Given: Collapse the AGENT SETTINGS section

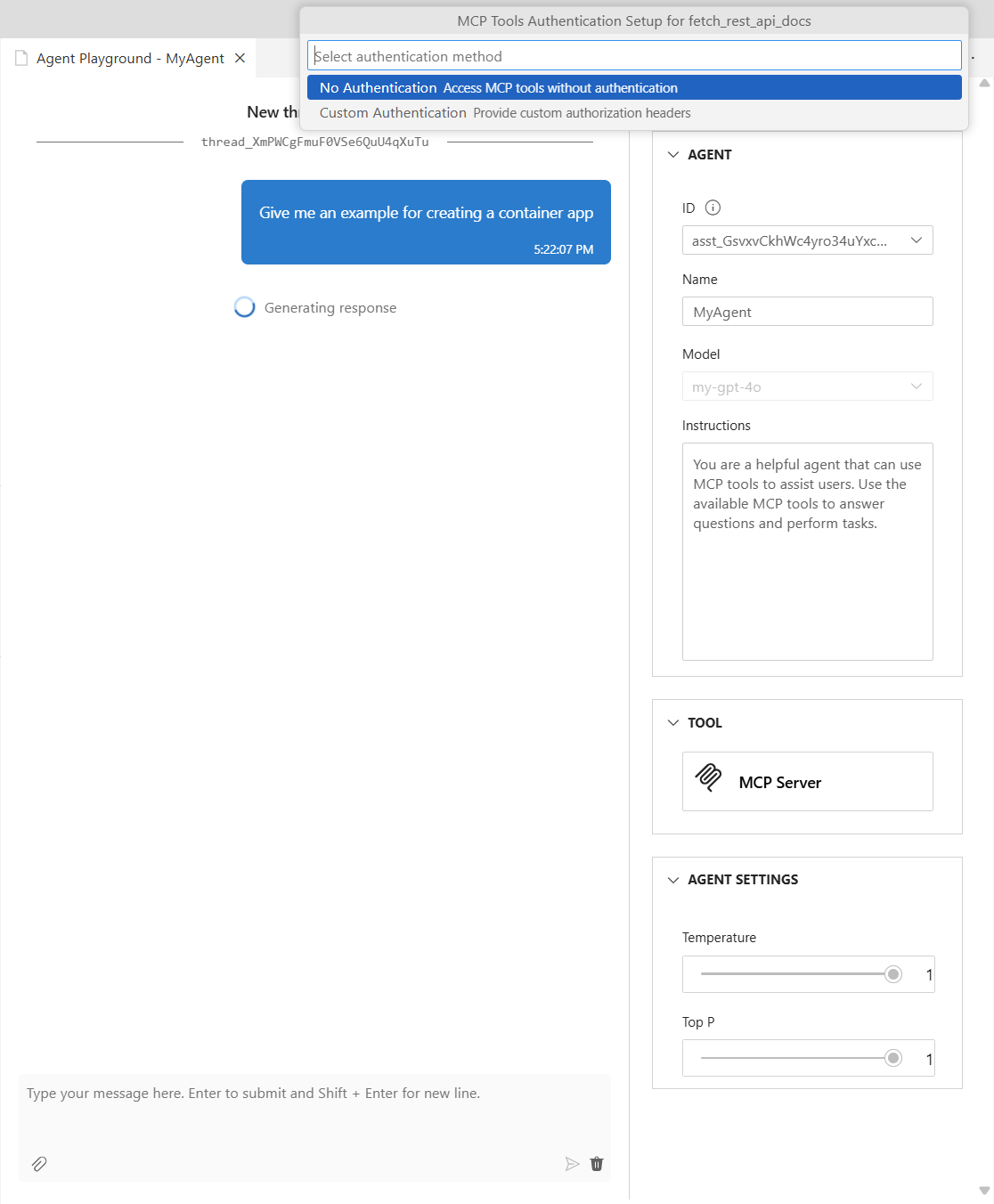Looking at the screenshot, I should [673, 880].
